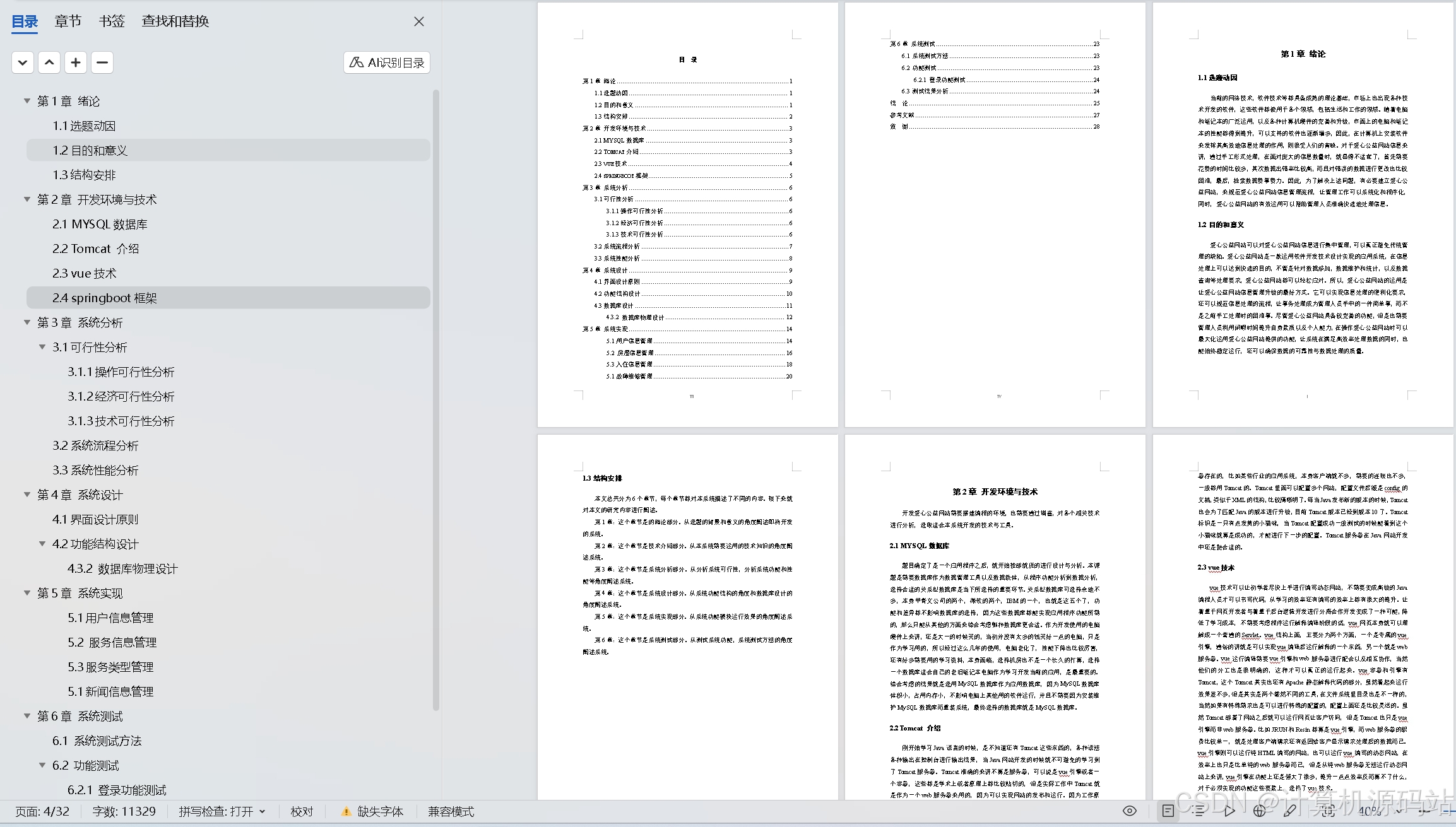Click the minus icon to collapse headings

tap(102, 62)
